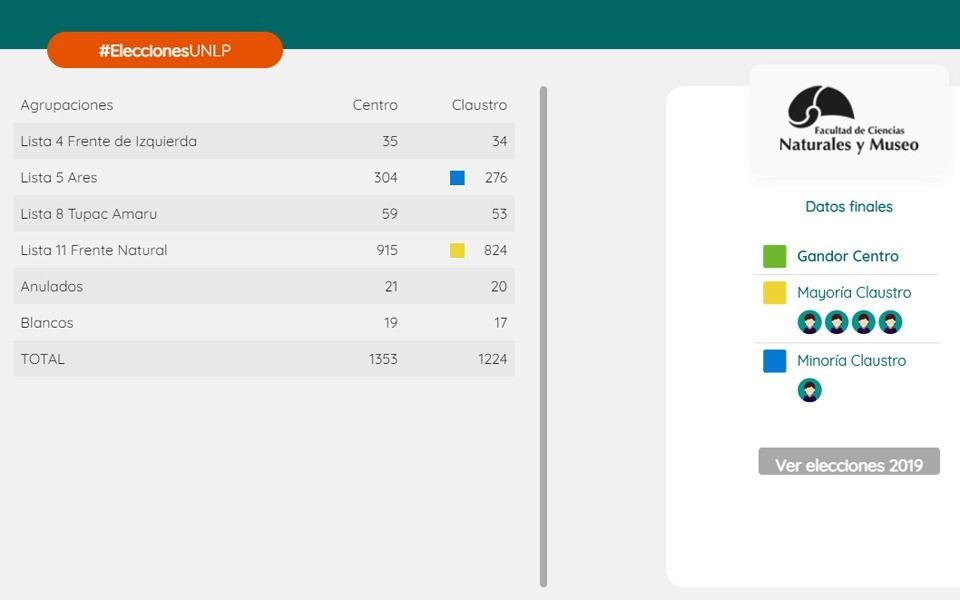Open Ver elecciones 2019 button
This screenshot has width=960, height=600.
click(x=849, y=462)
